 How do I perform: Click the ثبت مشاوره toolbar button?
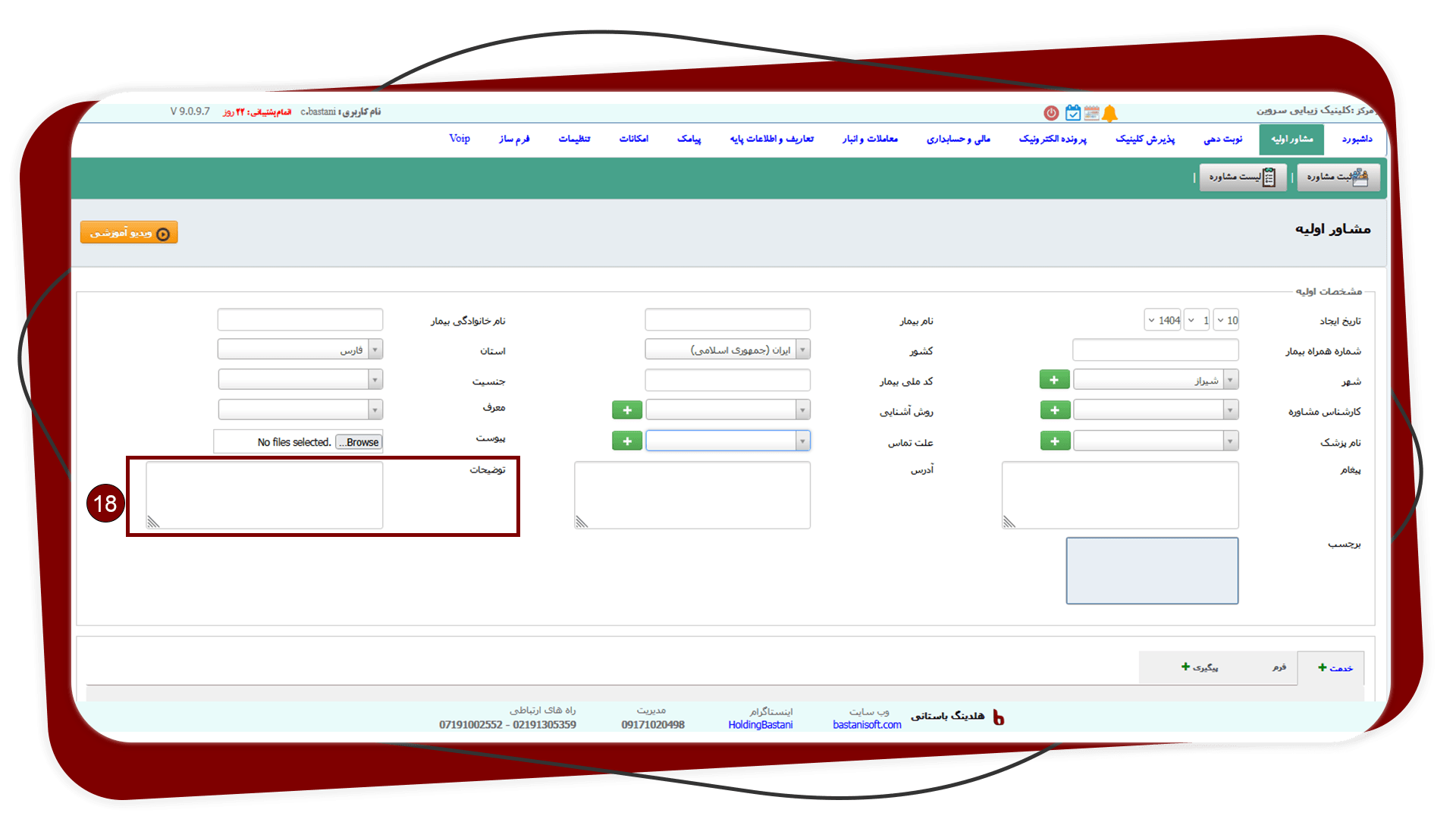coord(1338,177)
